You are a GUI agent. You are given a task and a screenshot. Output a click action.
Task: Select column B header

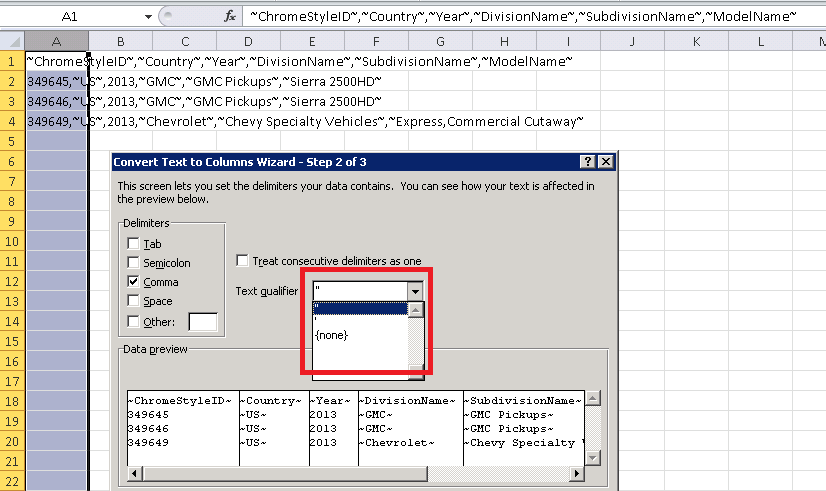121,41
